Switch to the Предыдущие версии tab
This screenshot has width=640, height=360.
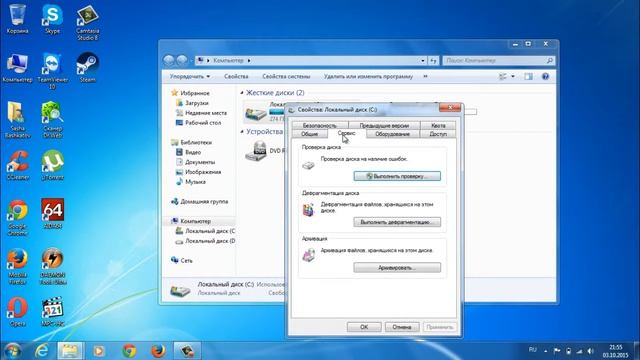click(384, 125)
